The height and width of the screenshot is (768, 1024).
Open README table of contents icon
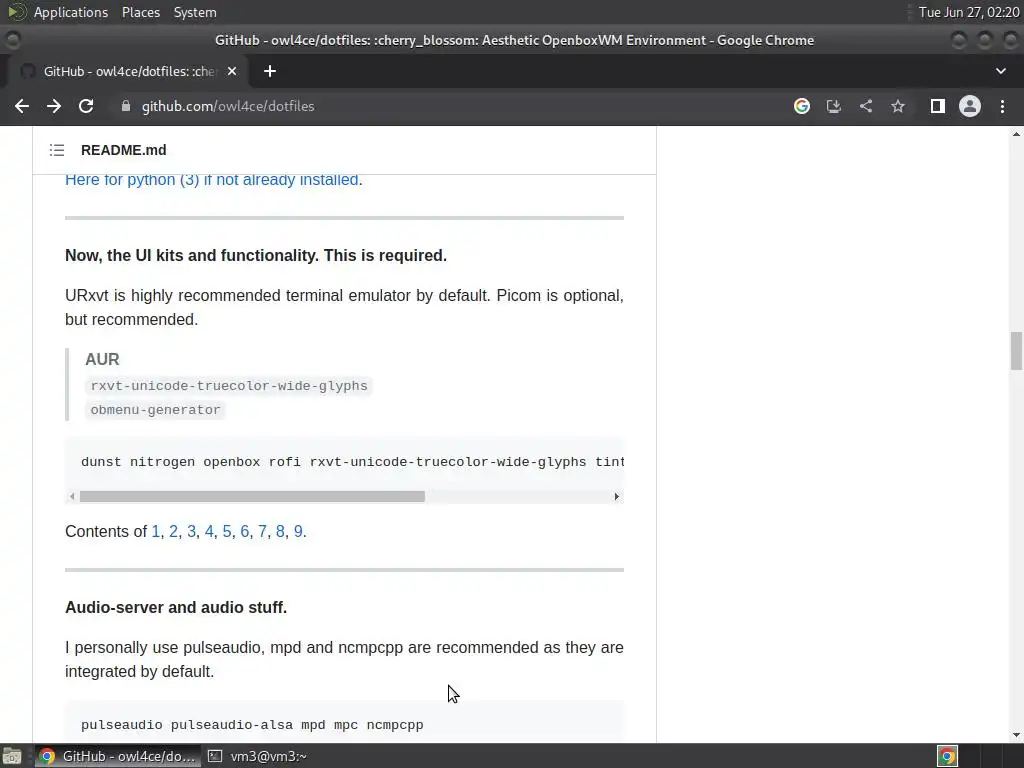(57, 150)
